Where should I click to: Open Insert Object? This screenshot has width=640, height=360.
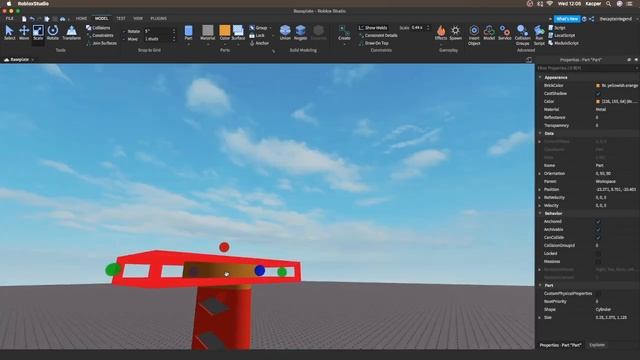474,35
